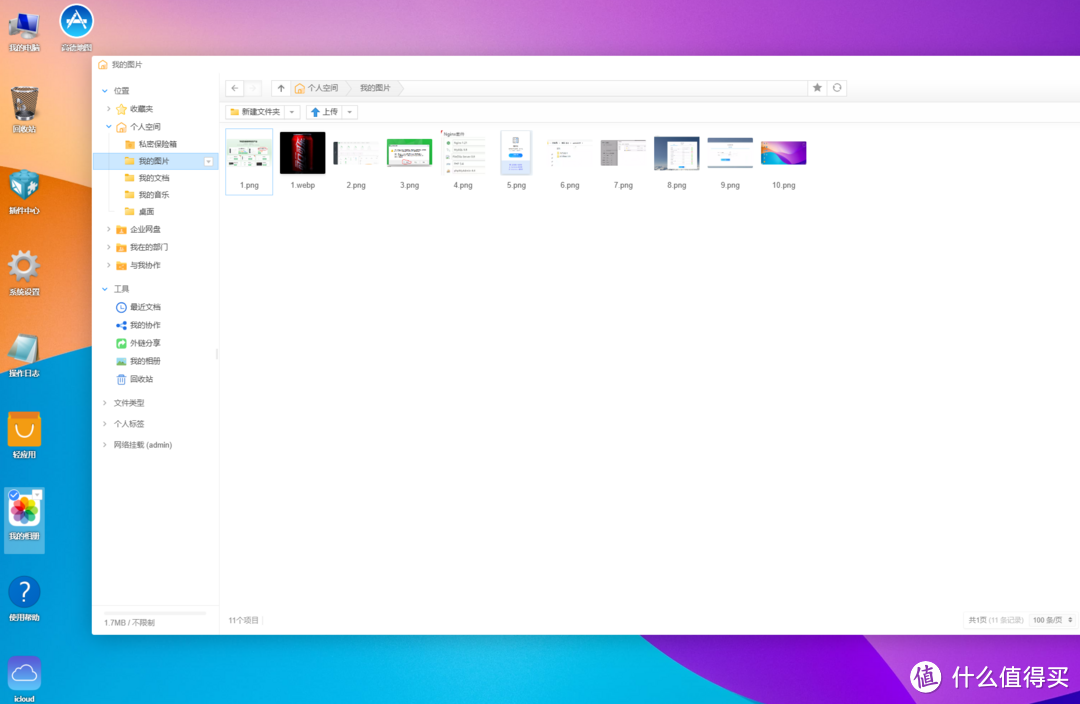1080x704 pixels.
Task: Open dropdown arrow next to 上传
Action: click(350, 112)
